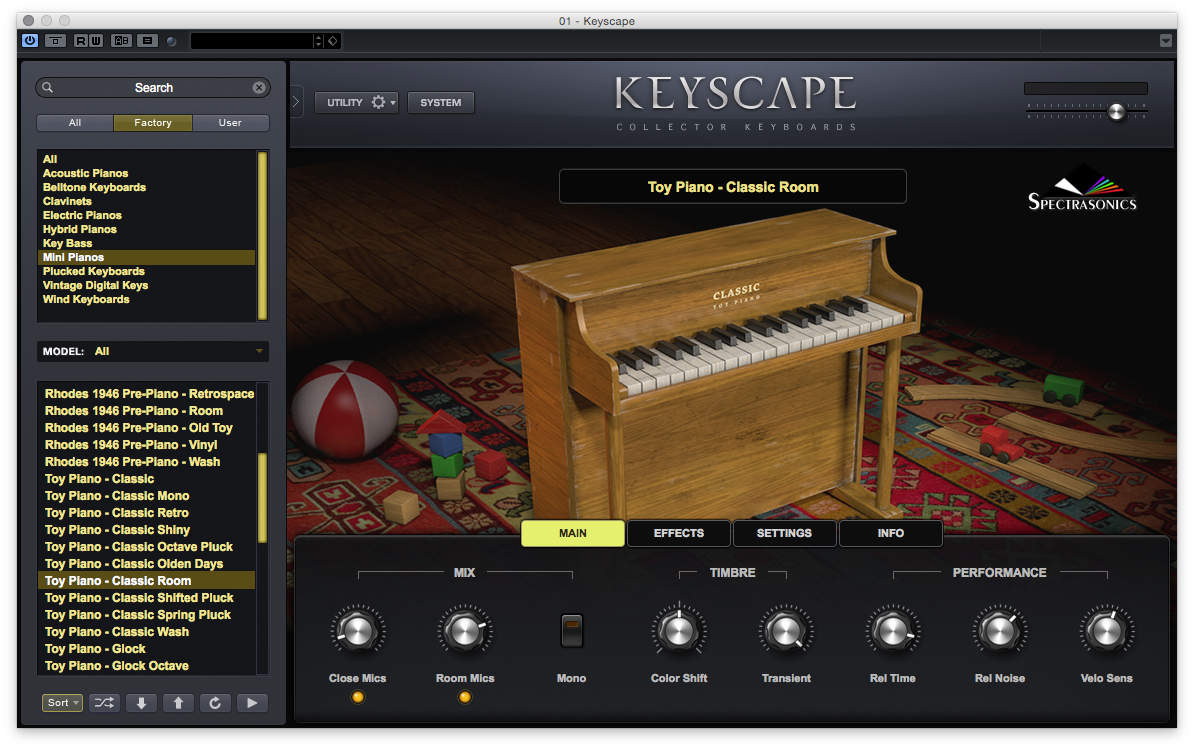The height and width of the screenshot is (749, 1194).
Task: Click the patch list scrollbar
Action: (263, 498)
